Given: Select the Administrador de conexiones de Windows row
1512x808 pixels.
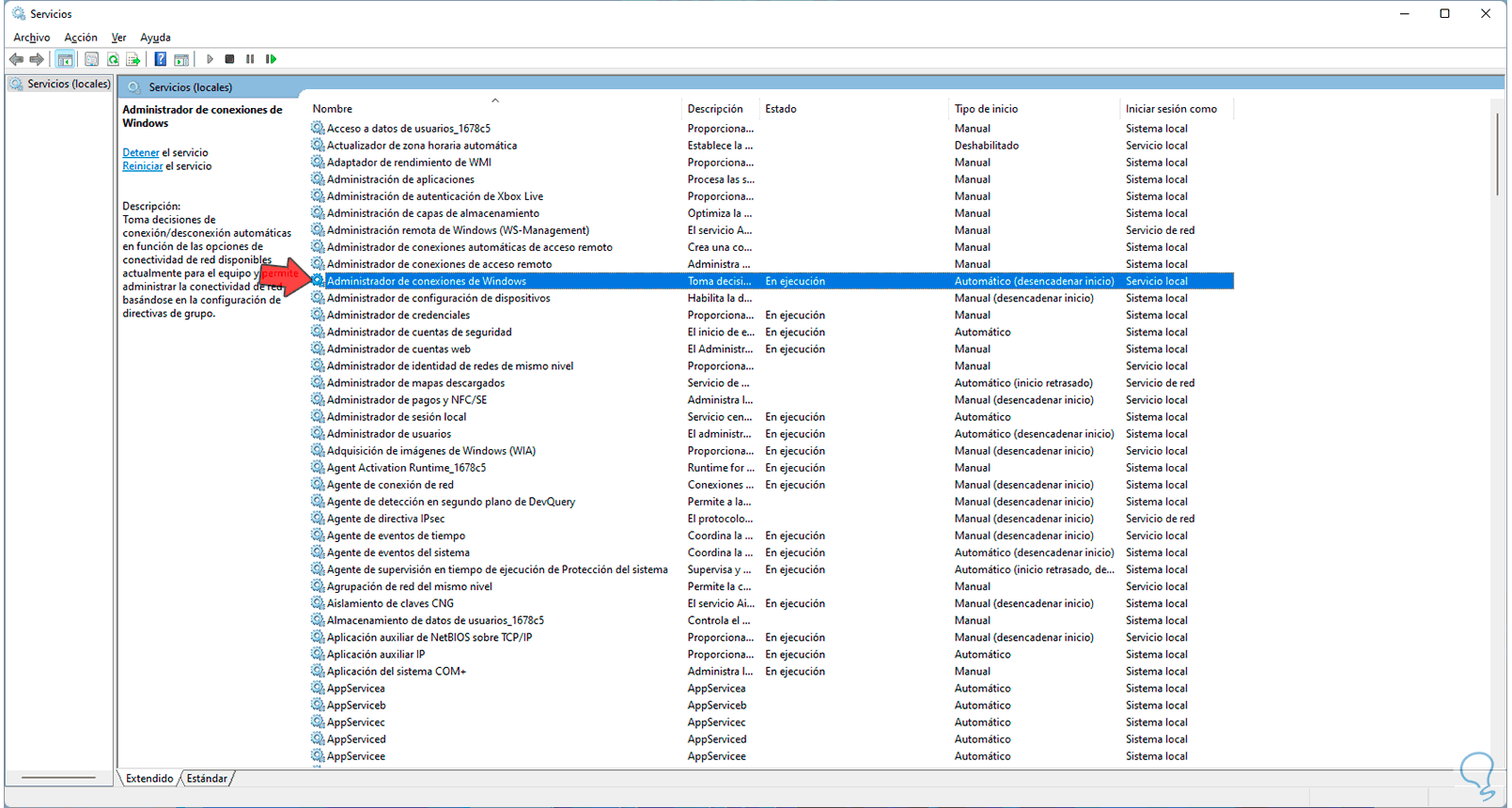Looking at the screenshot, I should point(772,281).
